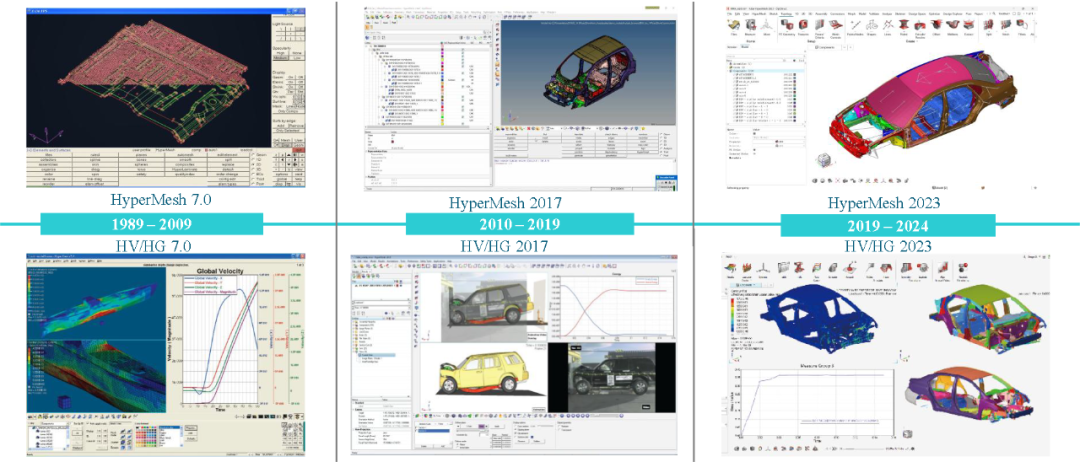Open the Files tool in HyperMesh 2023 ribbon
The image size is (1080, 462).
pyautogui.click(x=734, y=28)
